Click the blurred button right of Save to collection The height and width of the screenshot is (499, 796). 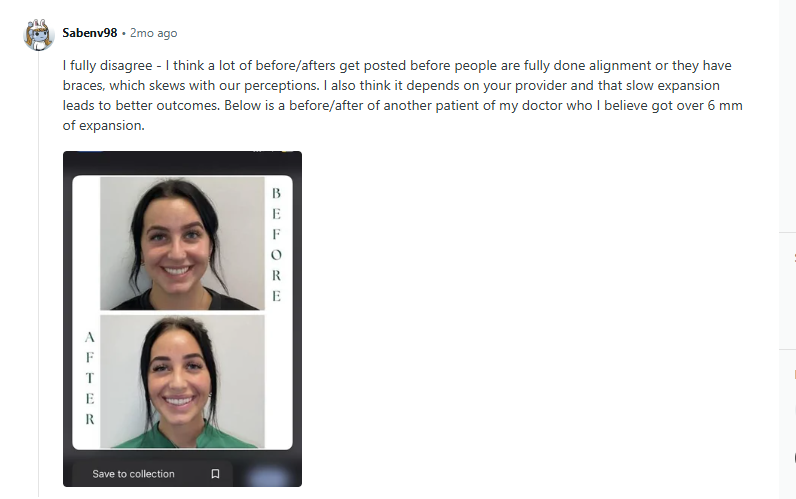[268, 476]
